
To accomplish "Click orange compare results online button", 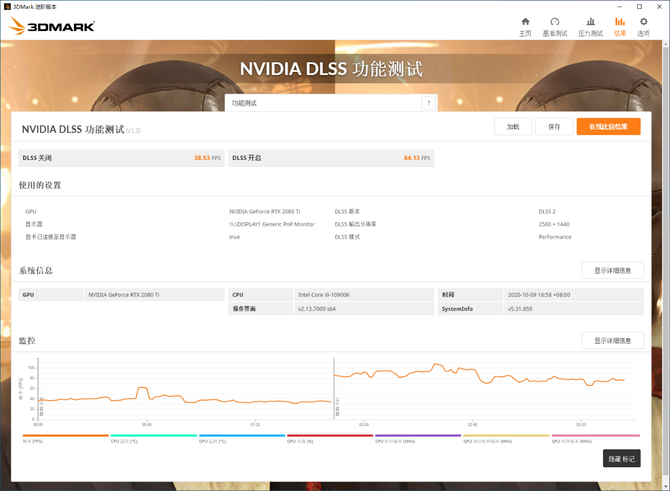I will click(608, 127).
